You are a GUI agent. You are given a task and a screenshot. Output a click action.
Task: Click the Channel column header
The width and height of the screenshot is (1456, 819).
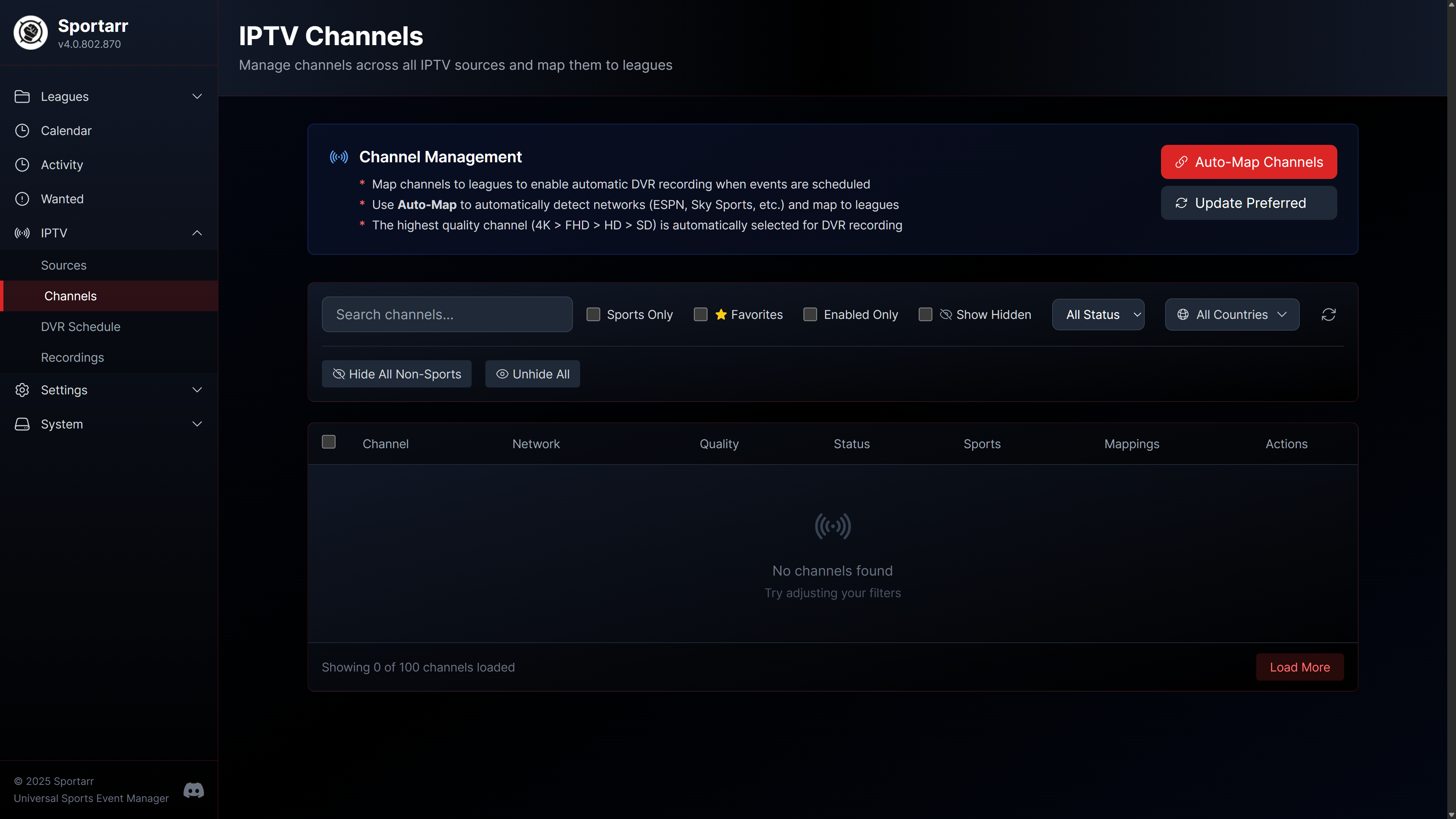pos(386,444)
